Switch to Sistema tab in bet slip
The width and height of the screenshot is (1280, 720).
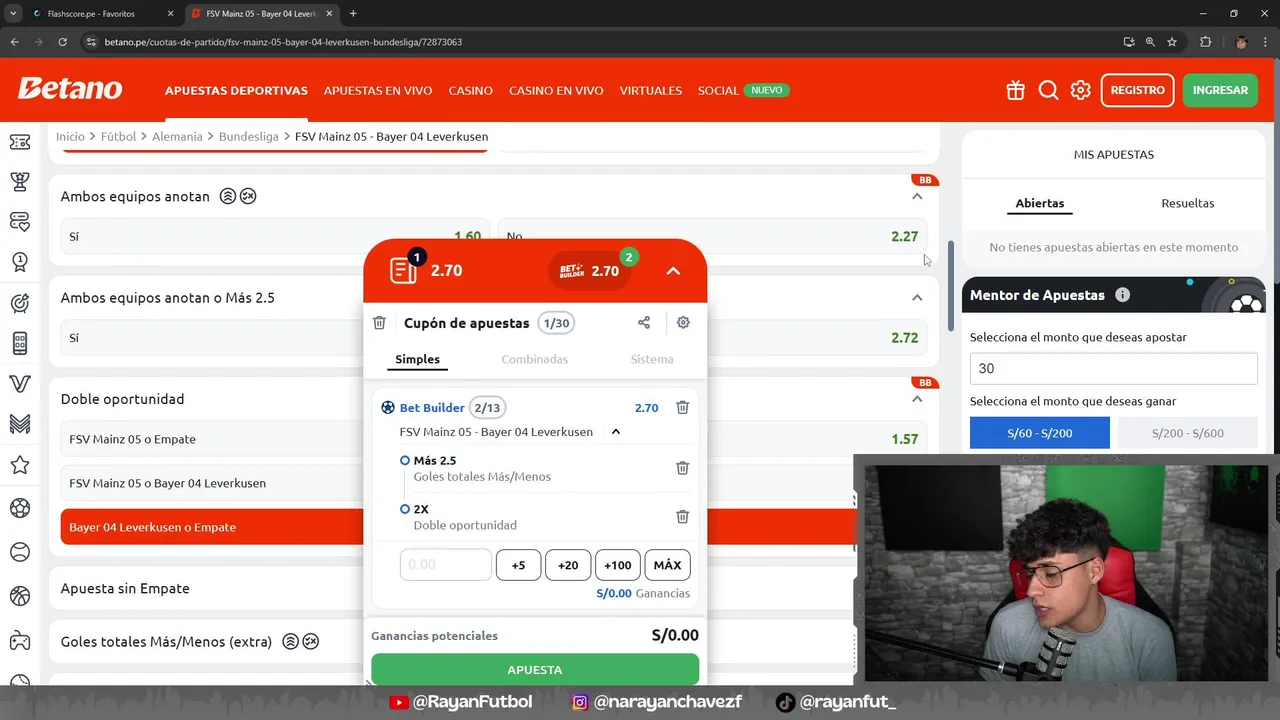652,359
